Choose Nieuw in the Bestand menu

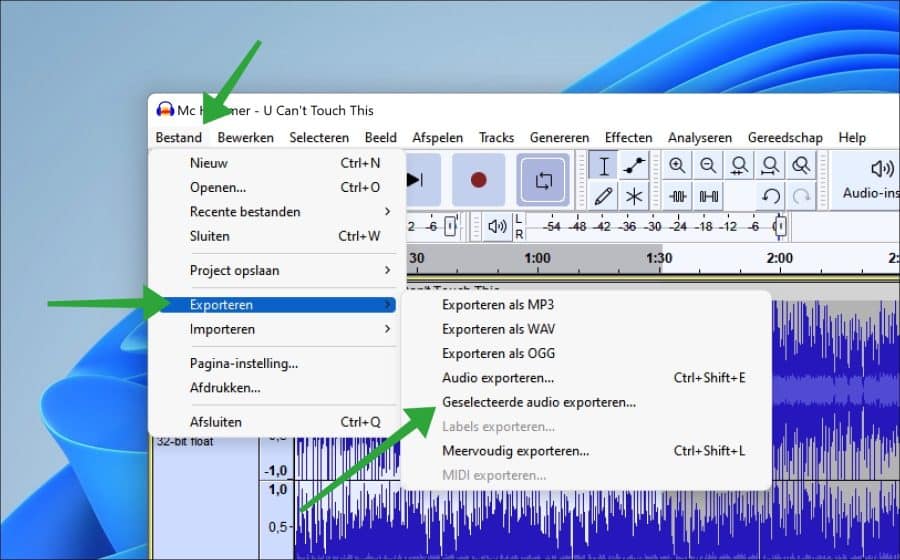point(277,163)
